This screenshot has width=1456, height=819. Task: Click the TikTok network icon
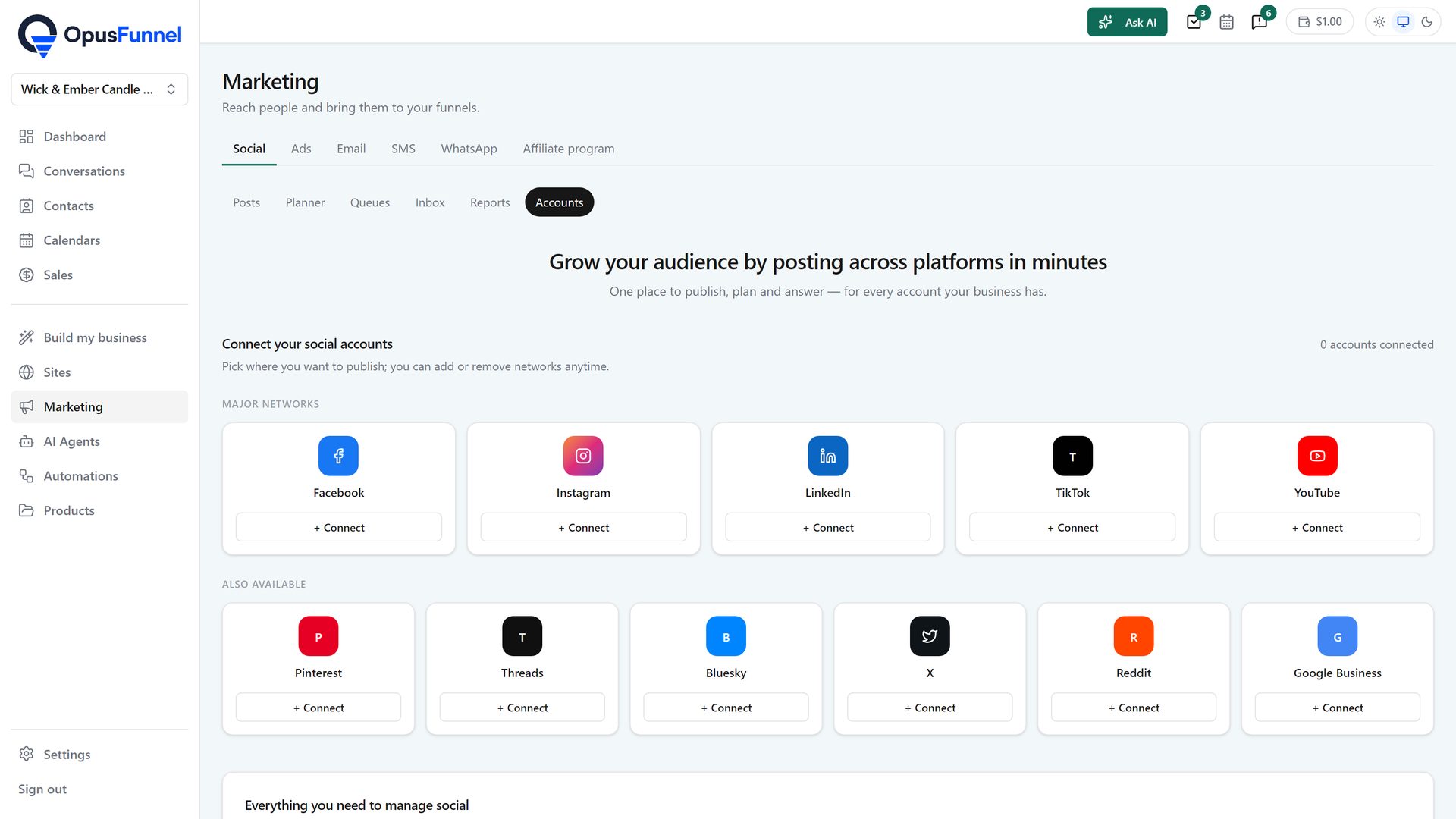click(1072, 456)
